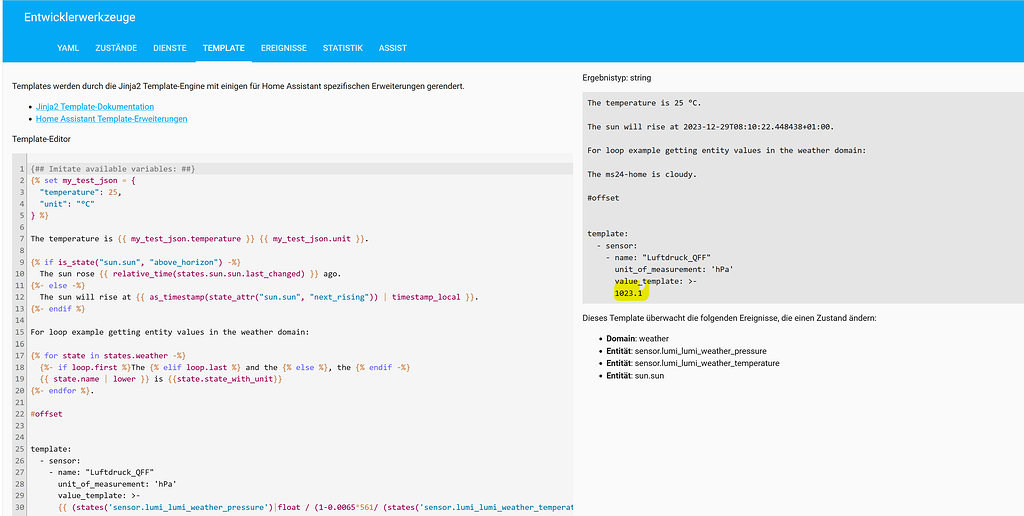Open the YAML tab

68,48
